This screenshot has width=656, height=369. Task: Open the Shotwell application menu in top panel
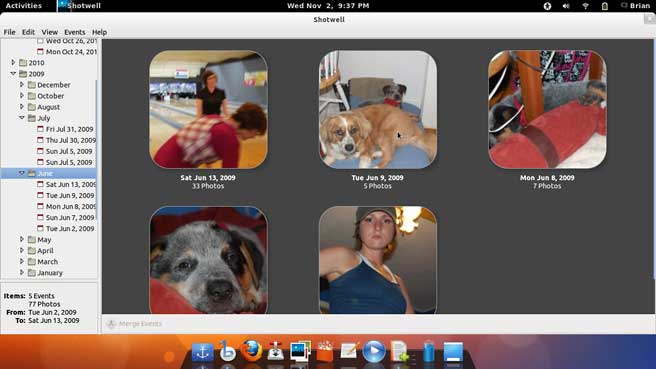pos(79,6)
